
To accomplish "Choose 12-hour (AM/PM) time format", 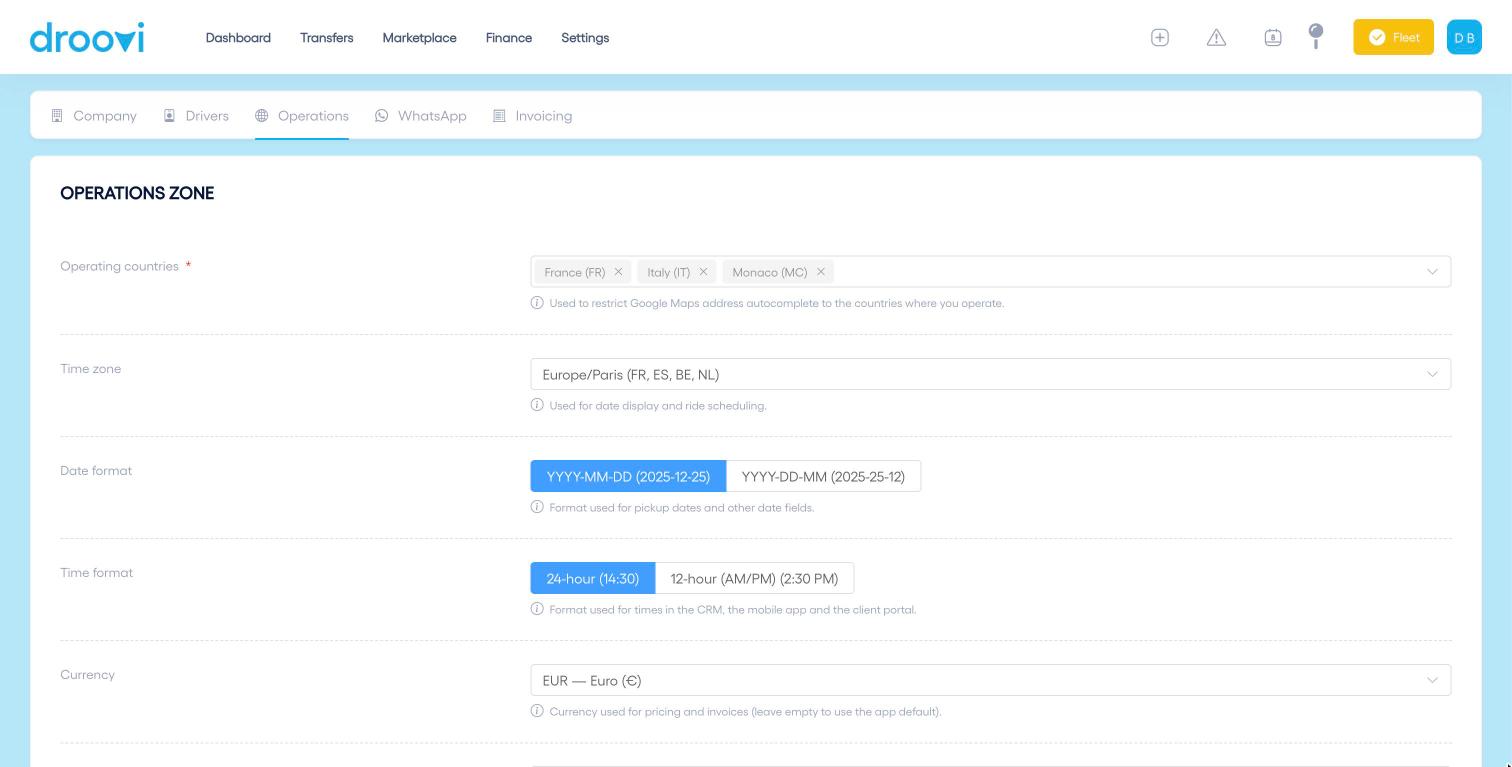I will pyautogui.click(x=754, y=578).
